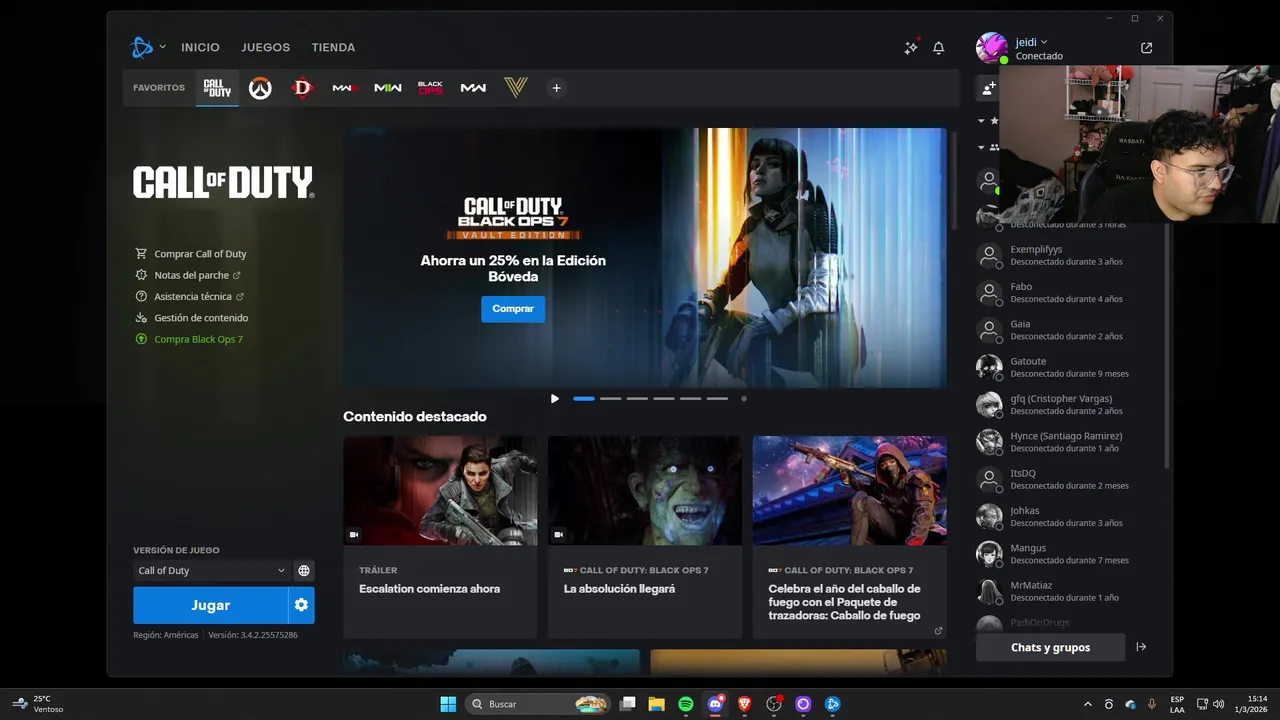The image size is (1280, 720).
Task: Collapse the social panel arrow
Action: tap(1141, 647)
